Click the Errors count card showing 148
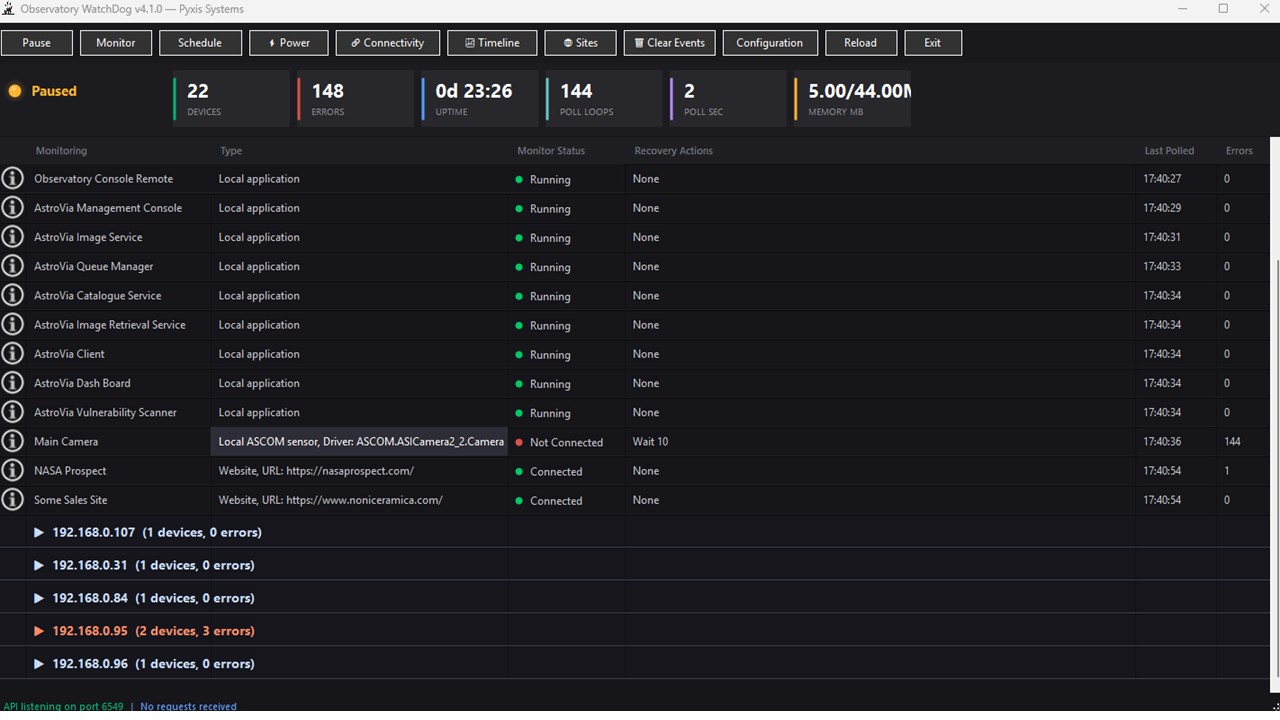 (355, 98)
